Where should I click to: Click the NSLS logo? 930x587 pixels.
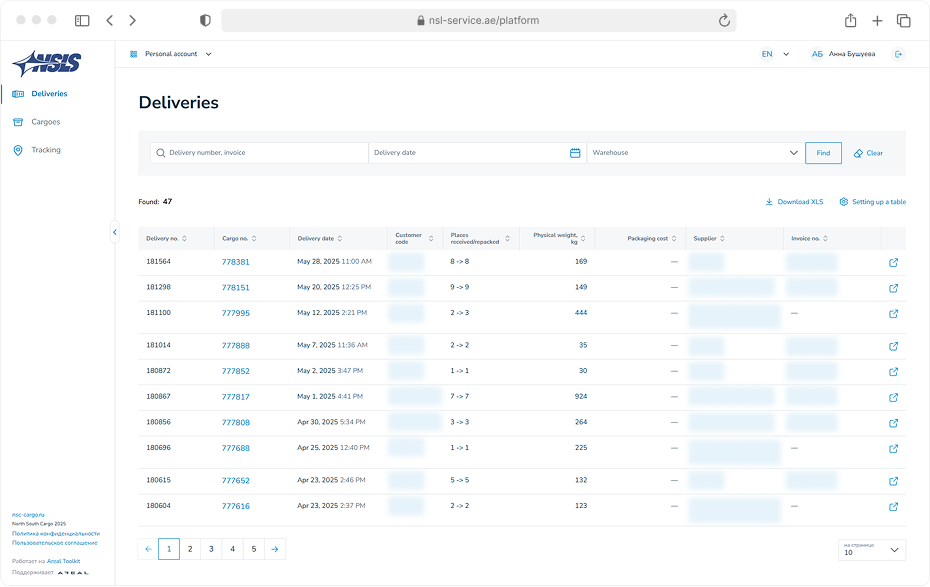tap(47, 63)
